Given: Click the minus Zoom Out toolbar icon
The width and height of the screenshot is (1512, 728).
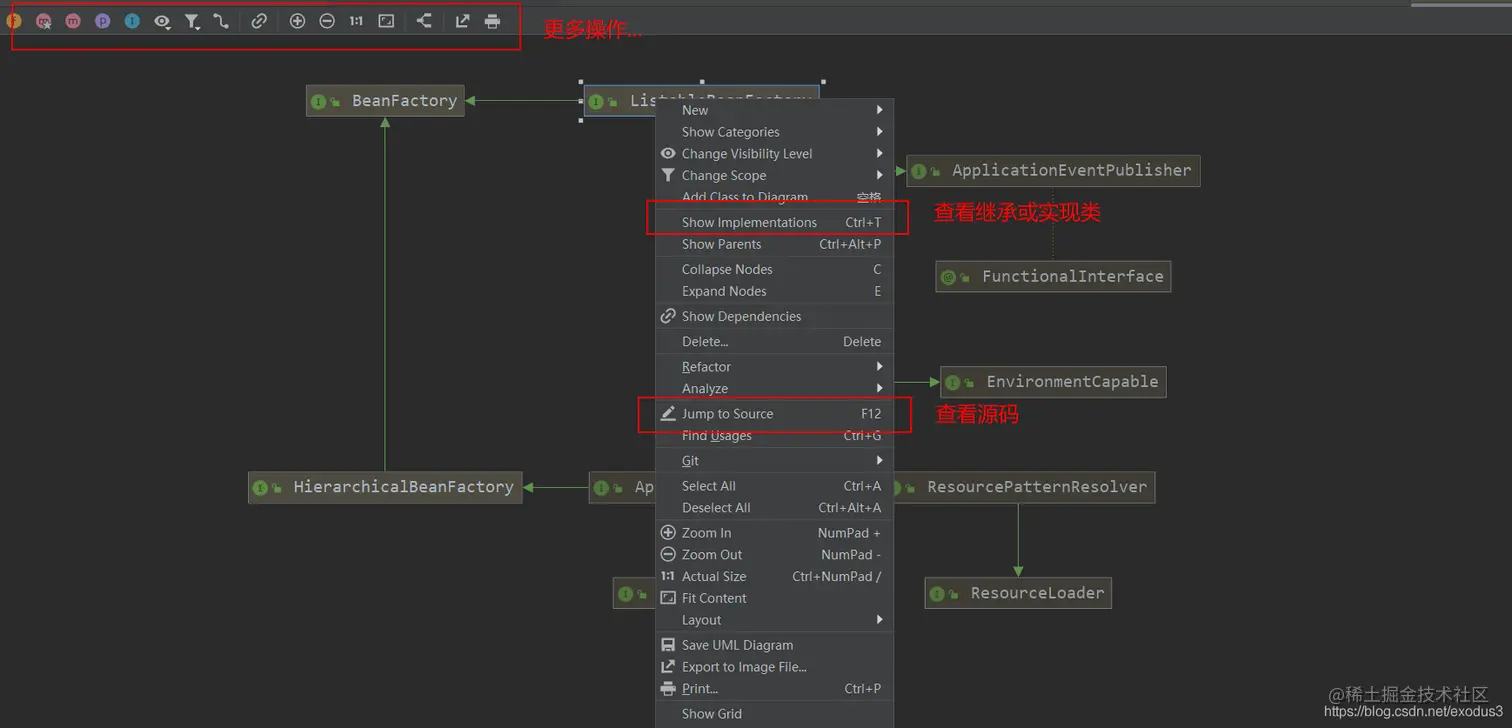Looking at the screenshot, I should [x=327, y=21].
